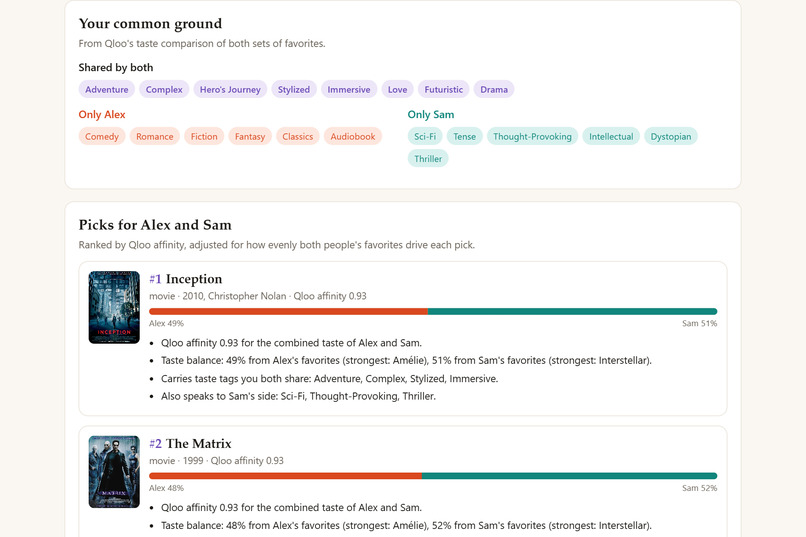806x537 pixels.
Task: Click the 'Sam 52%' label
Action: [x=700, y=488]
